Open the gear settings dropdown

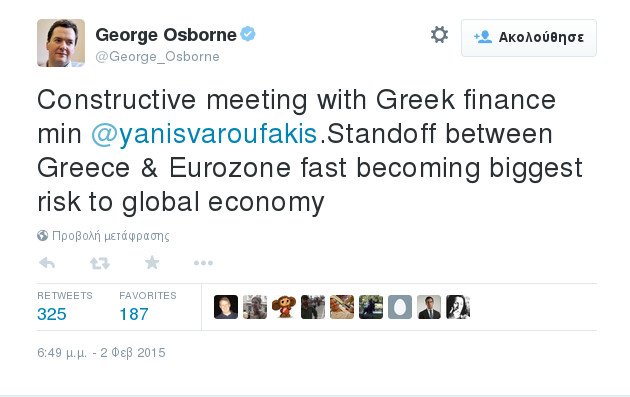[439, 35]
